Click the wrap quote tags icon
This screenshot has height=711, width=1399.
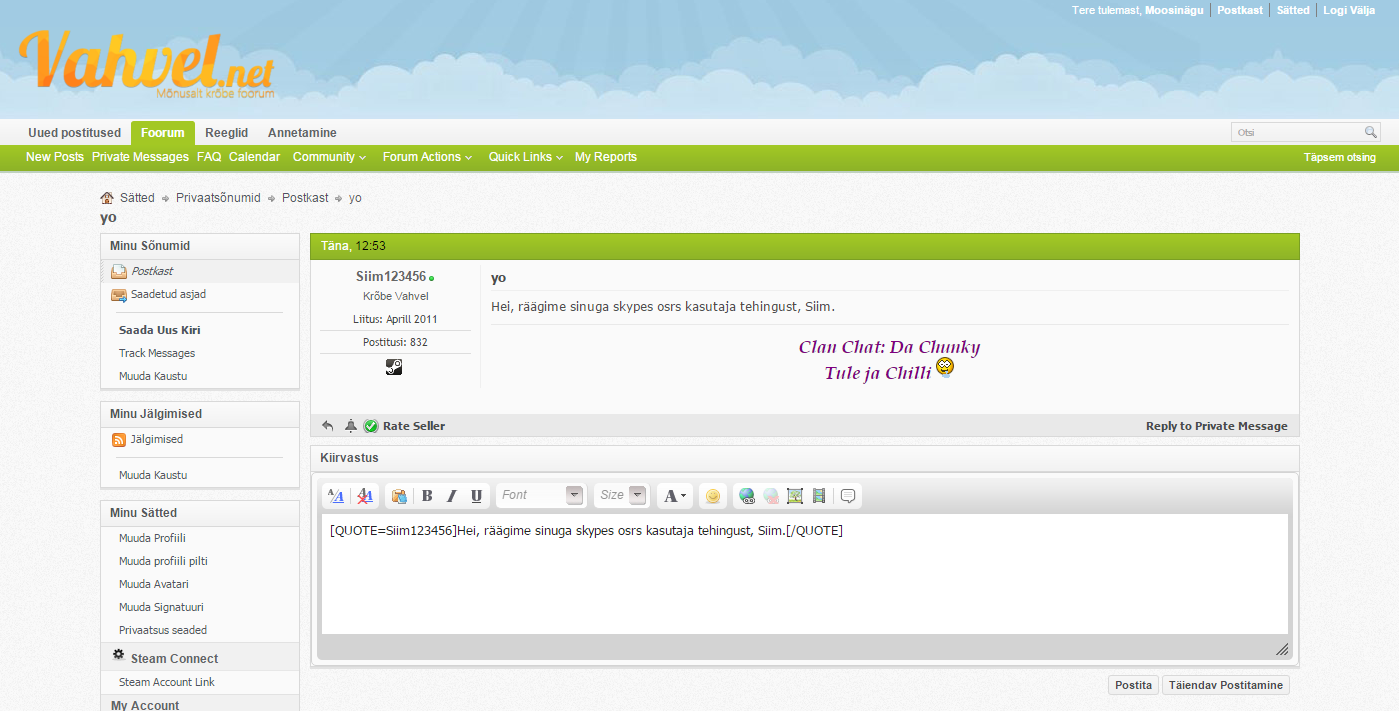point(848,496)
